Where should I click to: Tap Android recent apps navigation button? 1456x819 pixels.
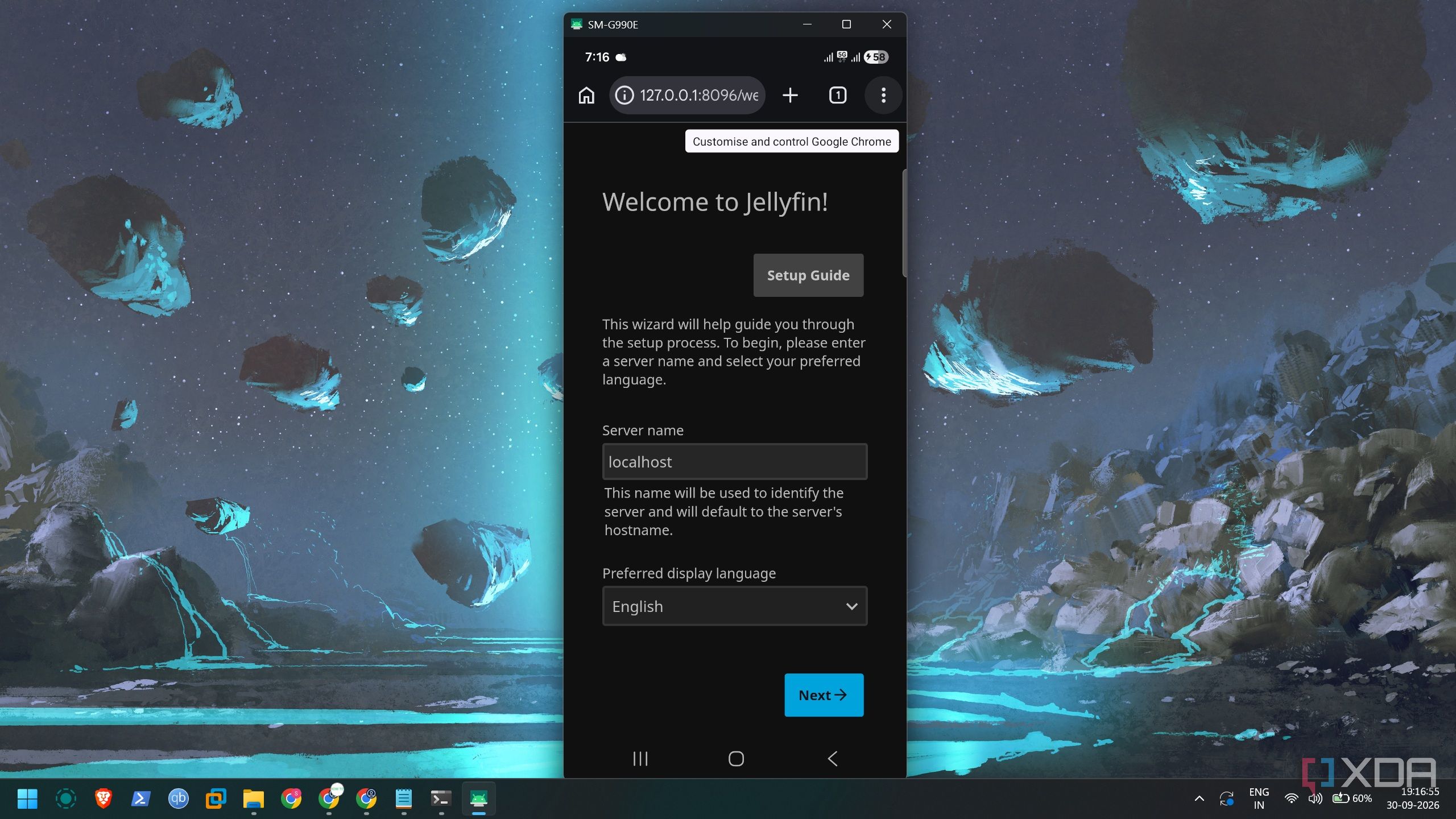click(640, 759)
